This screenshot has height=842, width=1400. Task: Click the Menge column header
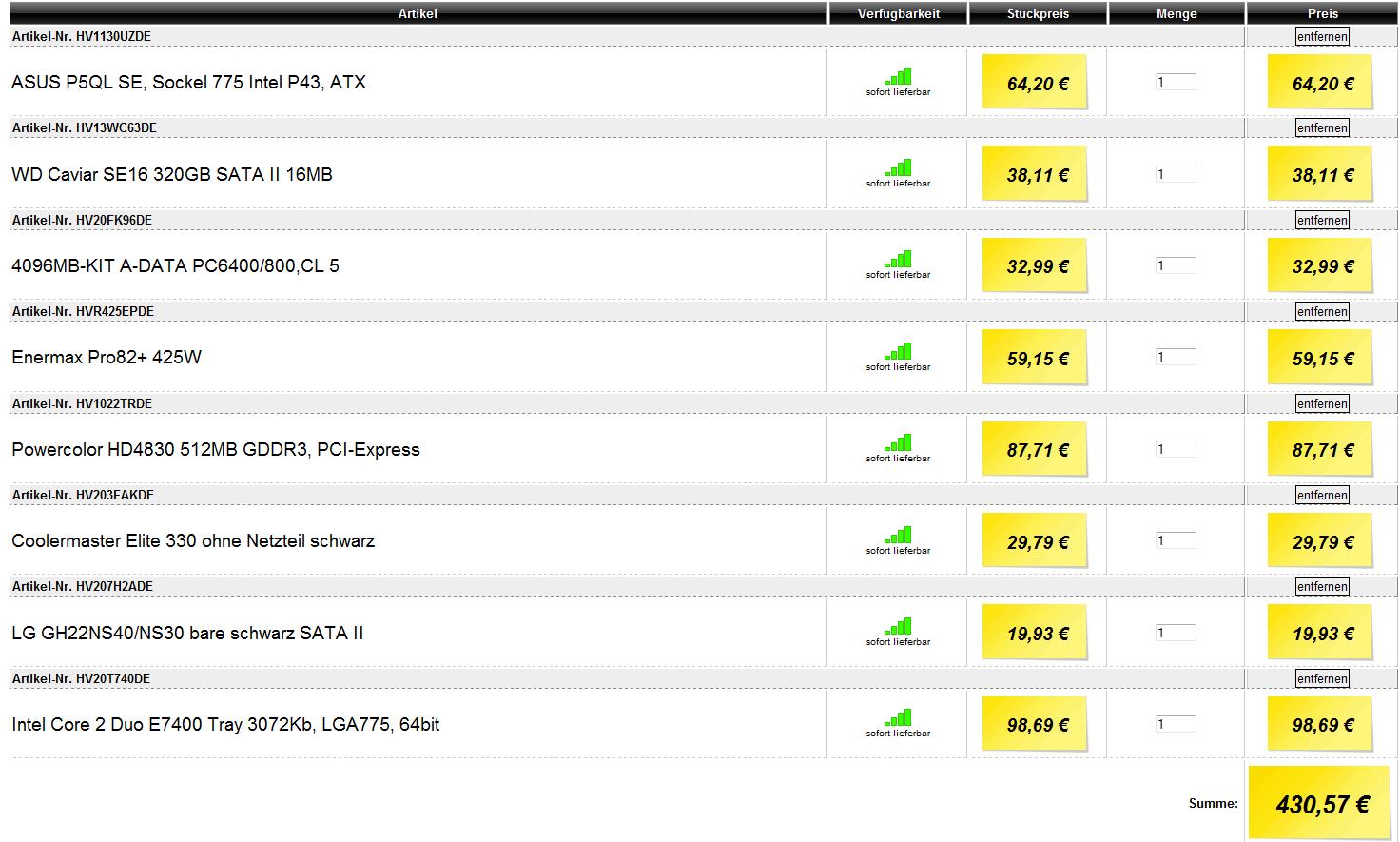coord(1176,13)
